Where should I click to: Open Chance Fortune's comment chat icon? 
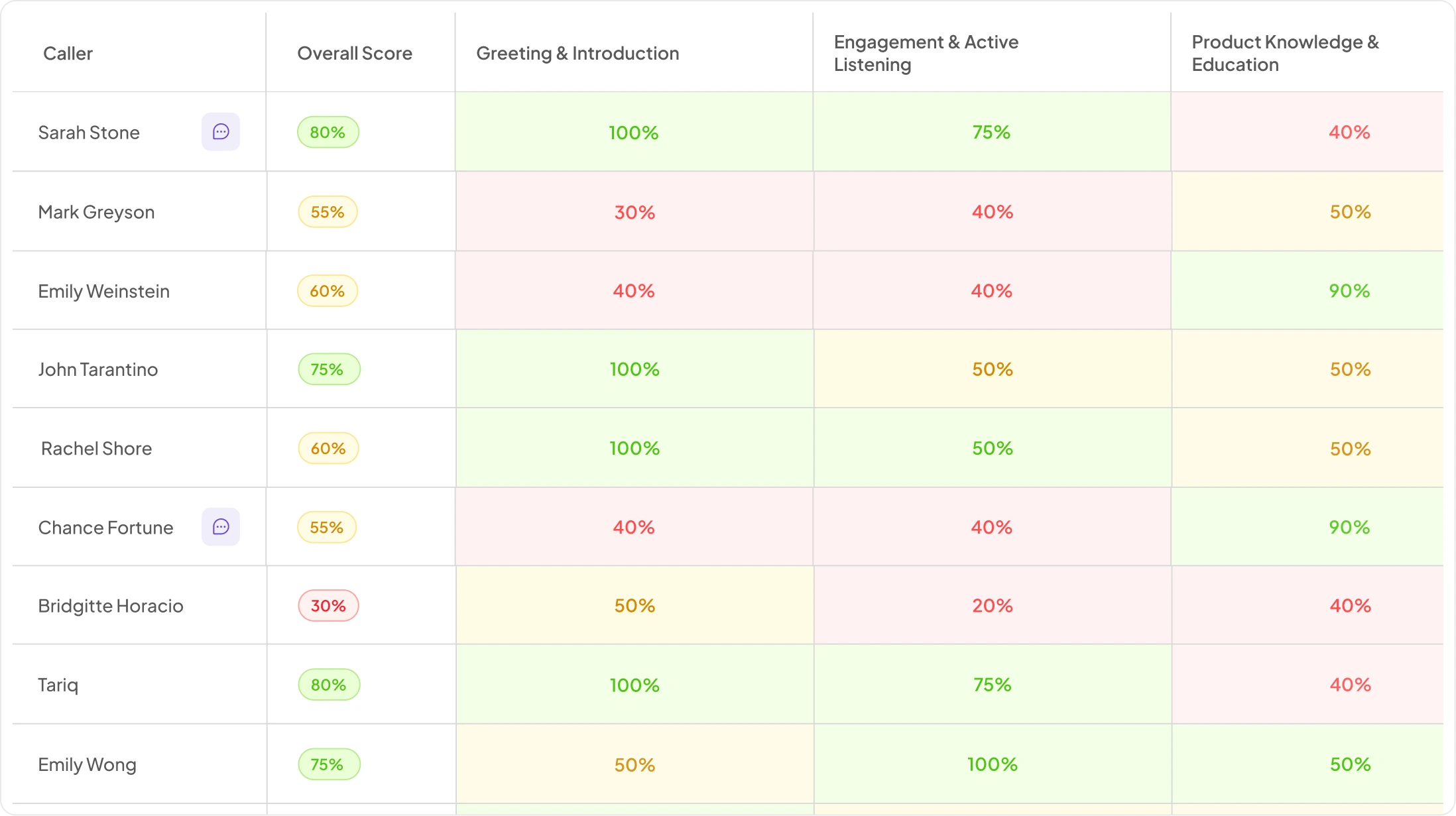[x=221, y=527]
